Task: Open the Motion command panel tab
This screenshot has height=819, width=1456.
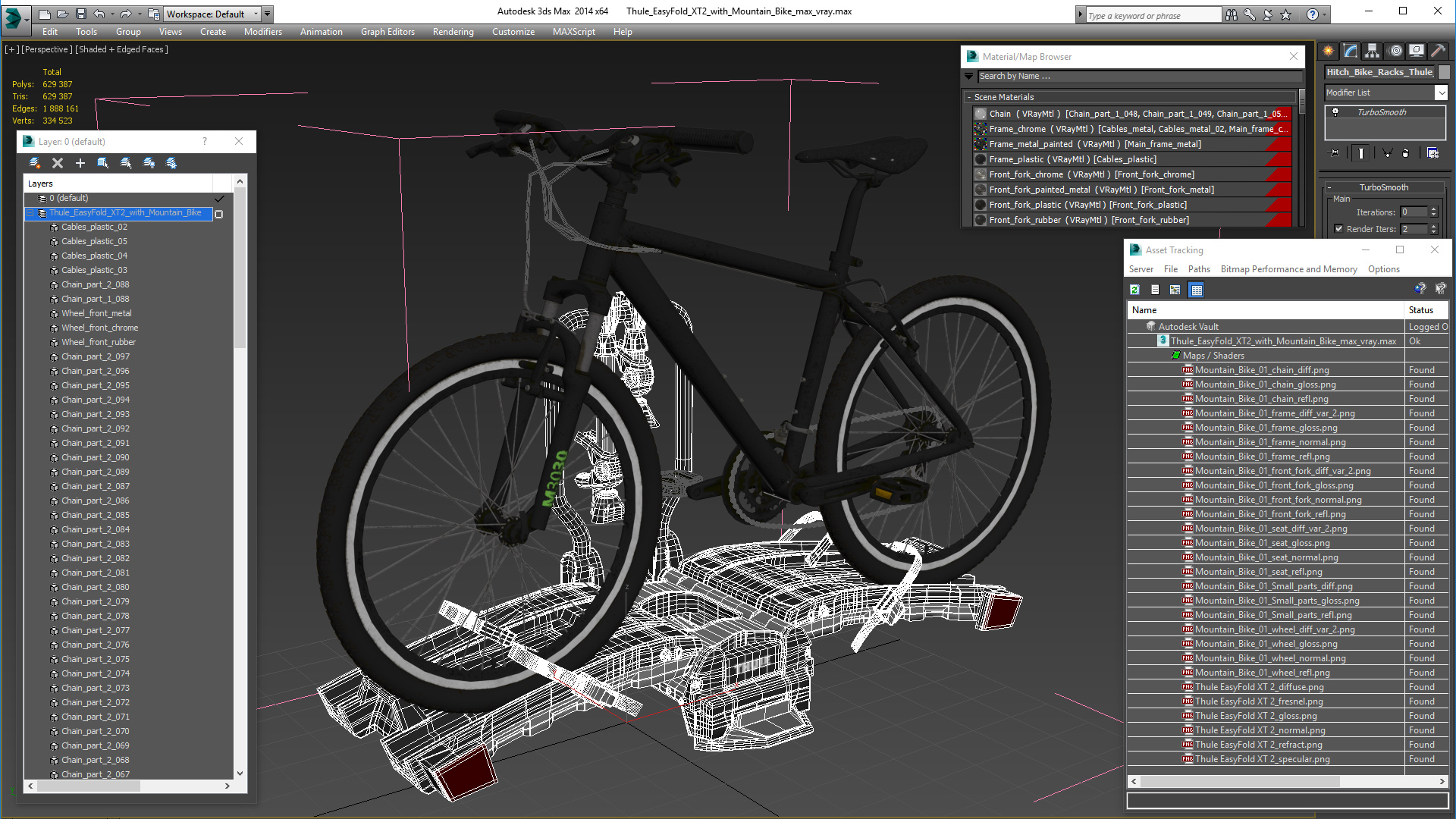Action: point(1395,51)
